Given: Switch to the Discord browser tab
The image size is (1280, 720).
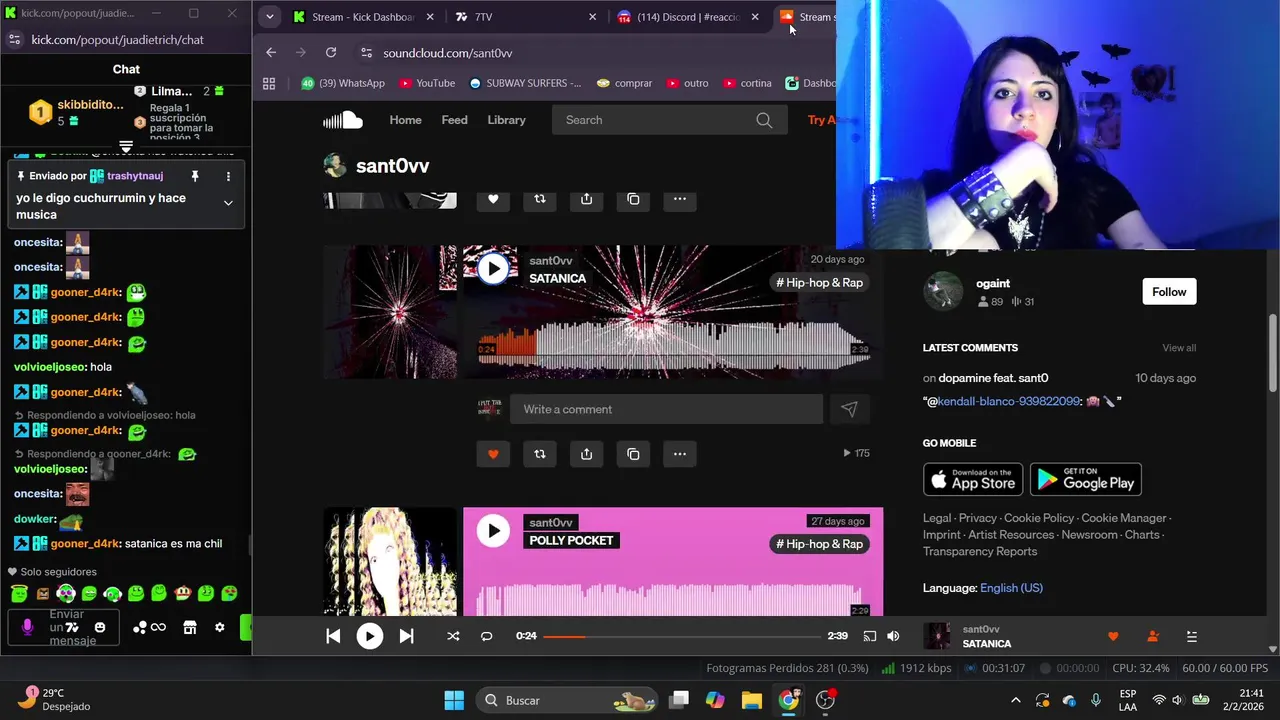Looking at the screenshot, I should click(x=688, y=17).
